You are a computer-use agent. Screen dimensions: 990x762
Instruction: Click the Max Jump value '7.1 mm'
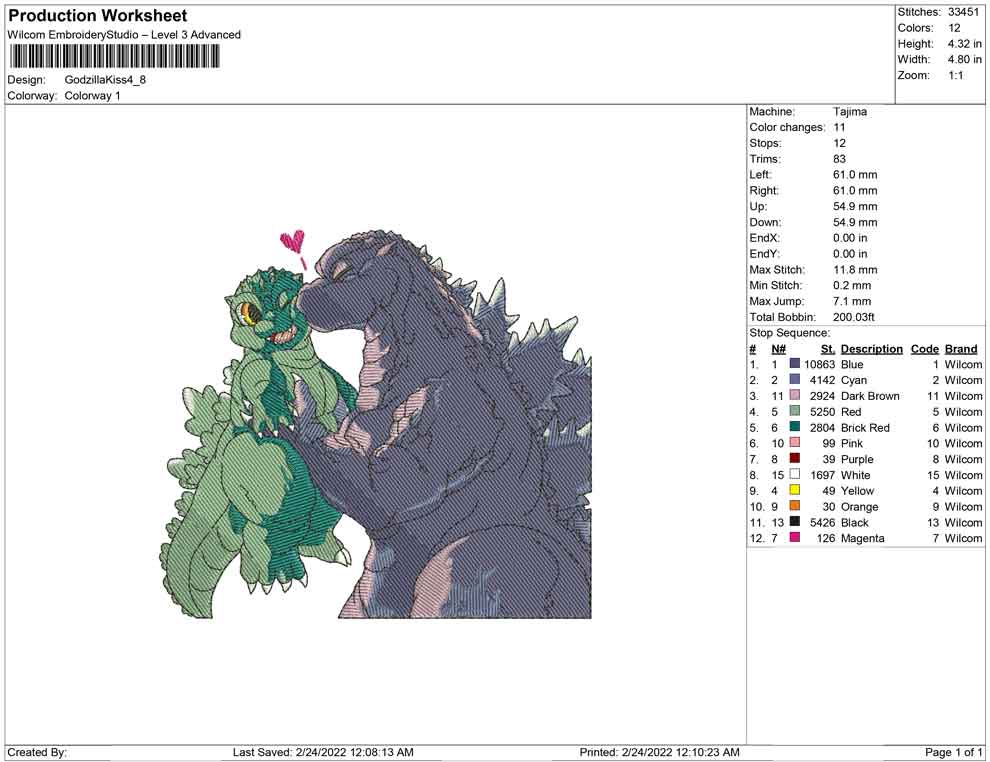(852, 301)
